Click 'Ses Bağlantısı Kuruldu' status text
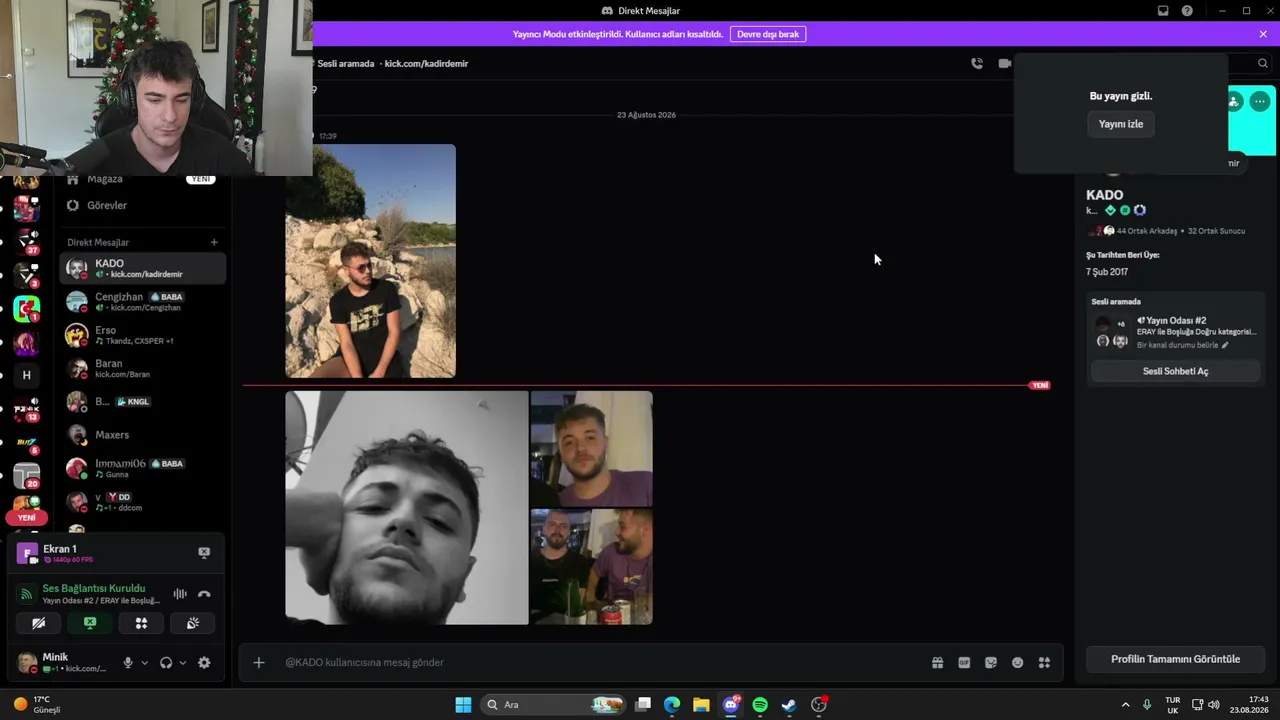This screenshot has height=720, width=1280. tap(94, 588)
